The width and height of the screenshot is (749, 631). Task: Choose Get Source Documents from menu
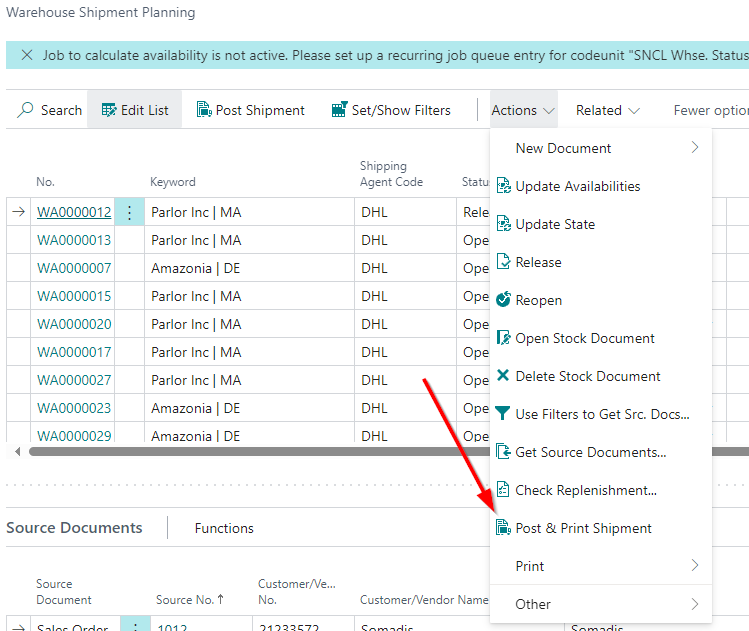590,452
